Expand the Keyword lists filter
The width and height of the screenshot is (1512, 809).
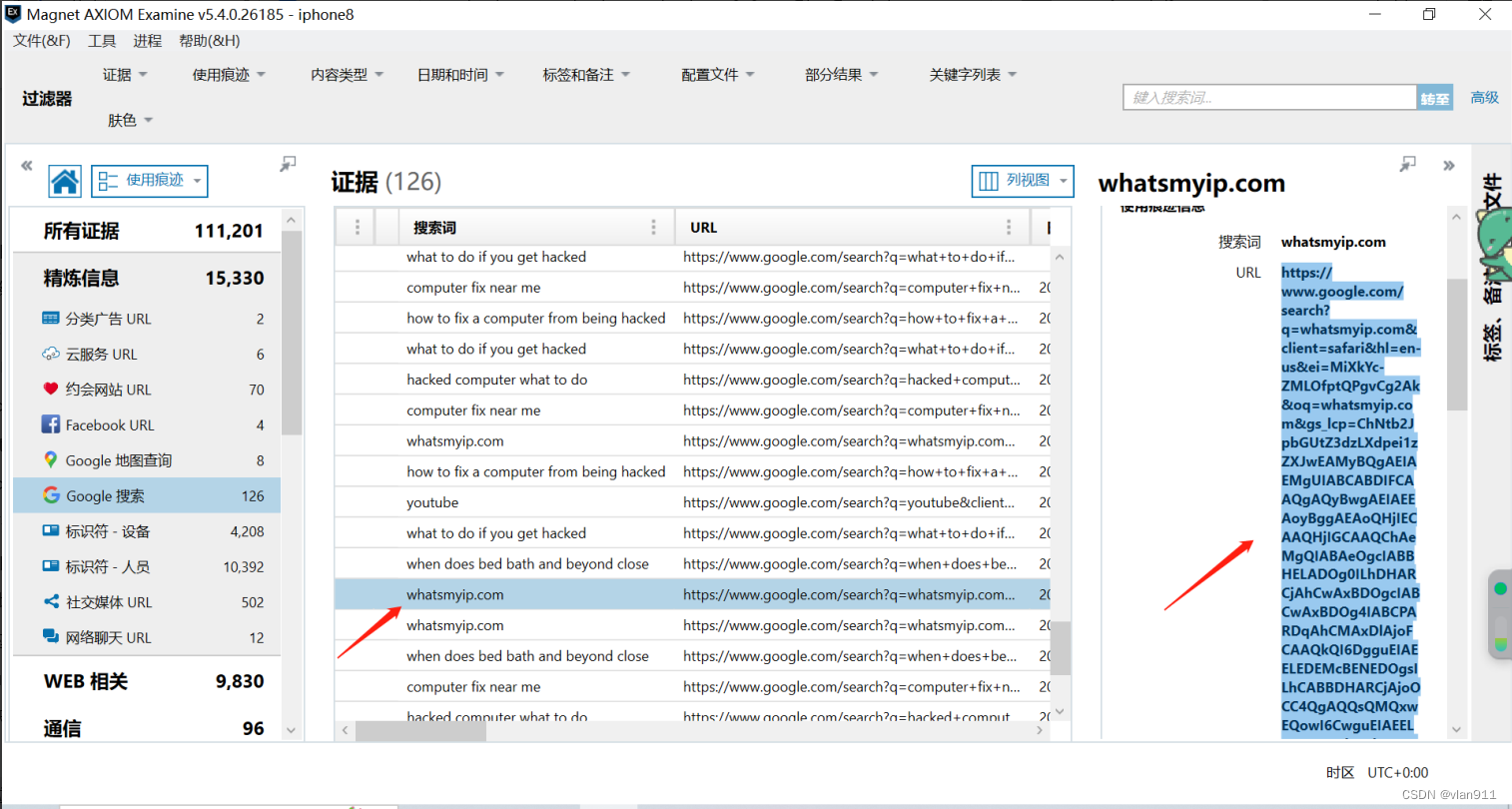[x=973, y=75]
